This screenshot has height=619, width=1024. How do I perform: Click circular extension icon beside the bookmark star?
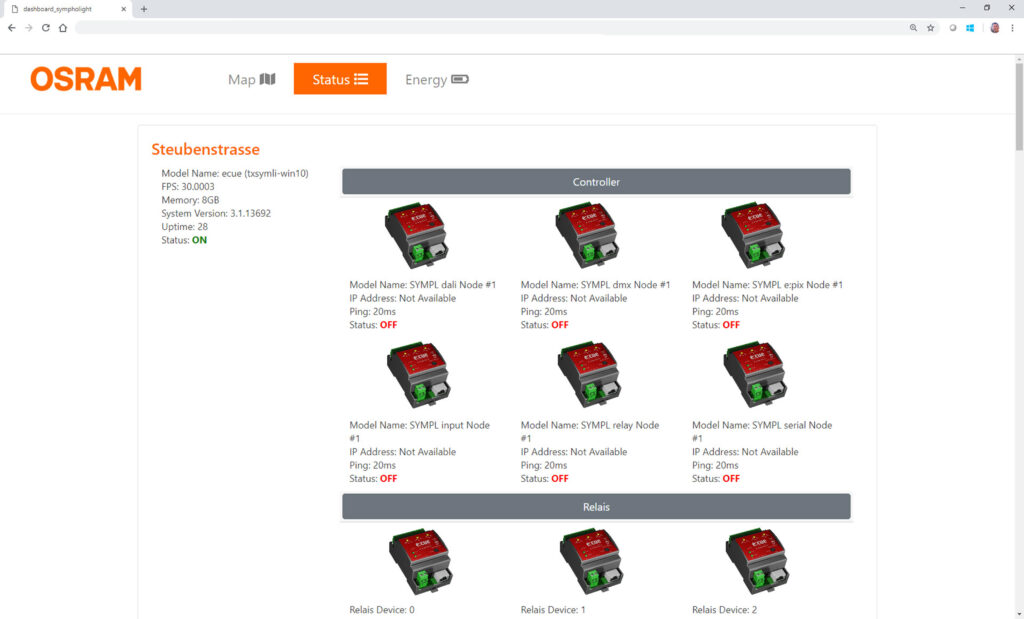click(x=953, y=27)
